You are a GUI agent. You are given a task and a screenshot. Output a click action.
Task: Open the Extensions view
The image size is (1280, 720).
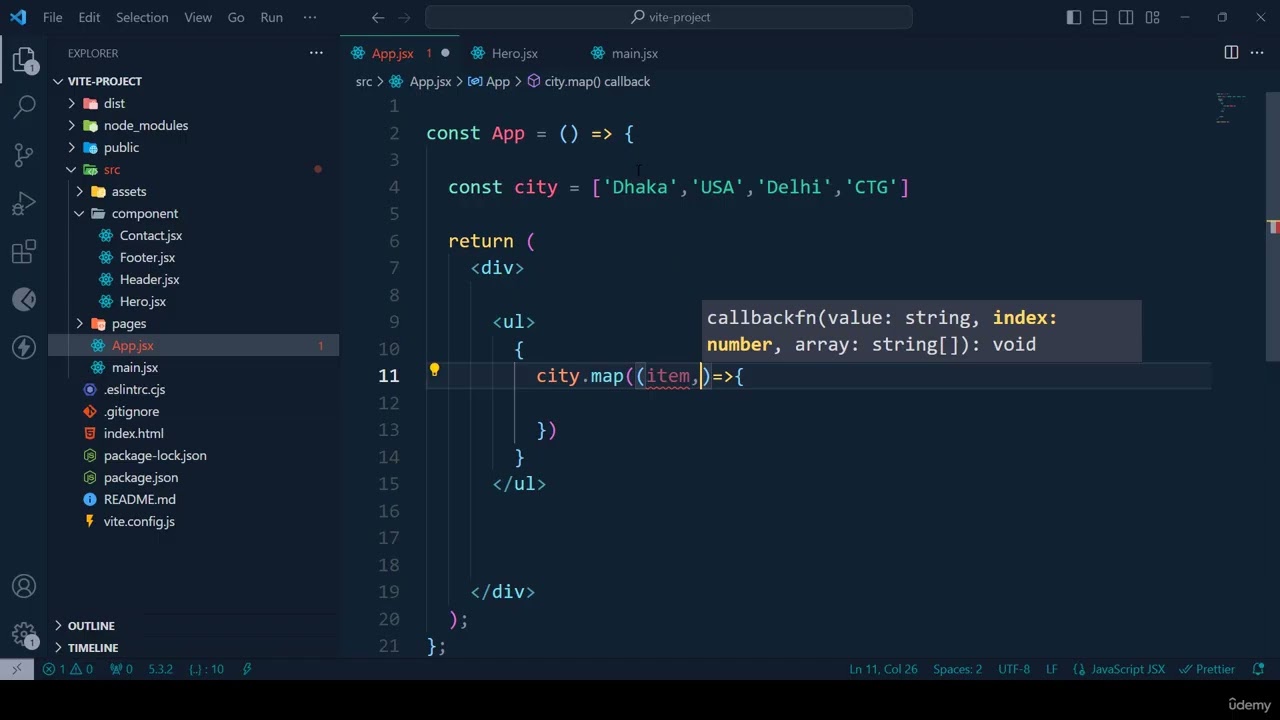point(24,252)
